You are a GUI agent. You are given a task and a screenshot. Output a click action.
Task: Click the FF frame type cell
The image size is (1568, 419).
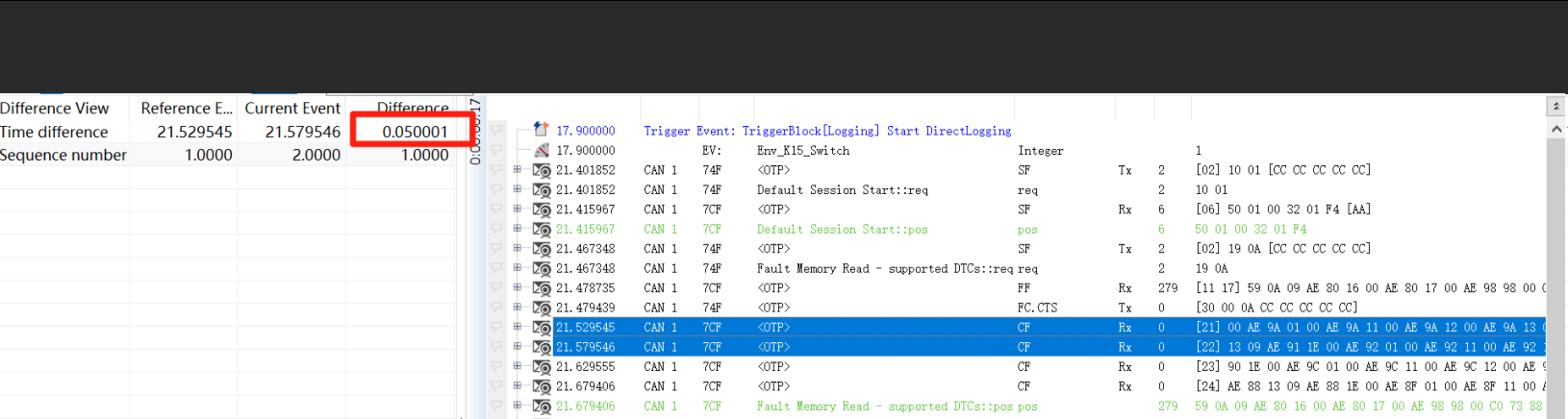coord(1024,288)
